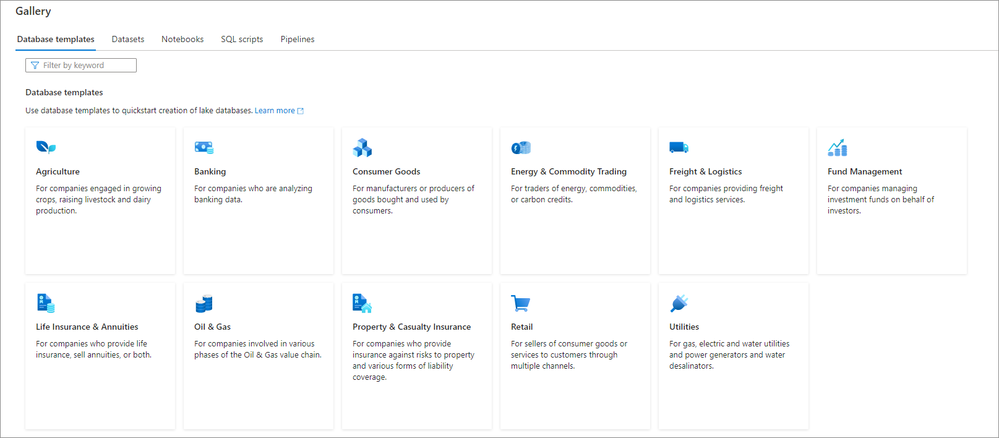The width and height of the screenshot is (999, 438).
Task: Click the Consumer Goods boxes icon
Action: [x=362, y=148]
